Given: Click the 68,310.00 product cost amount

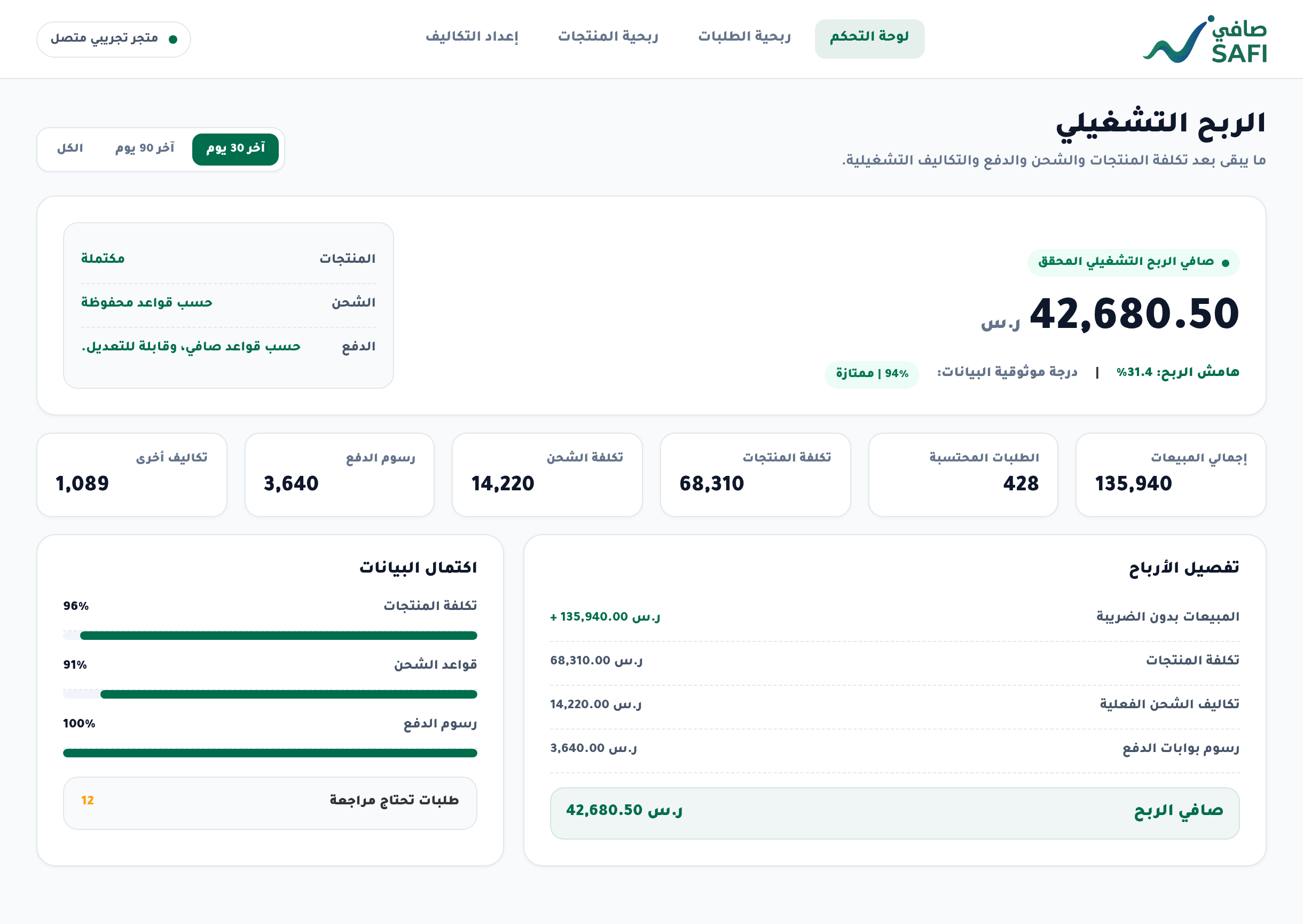Looking at the screenshot, I should tap(596, 661).
